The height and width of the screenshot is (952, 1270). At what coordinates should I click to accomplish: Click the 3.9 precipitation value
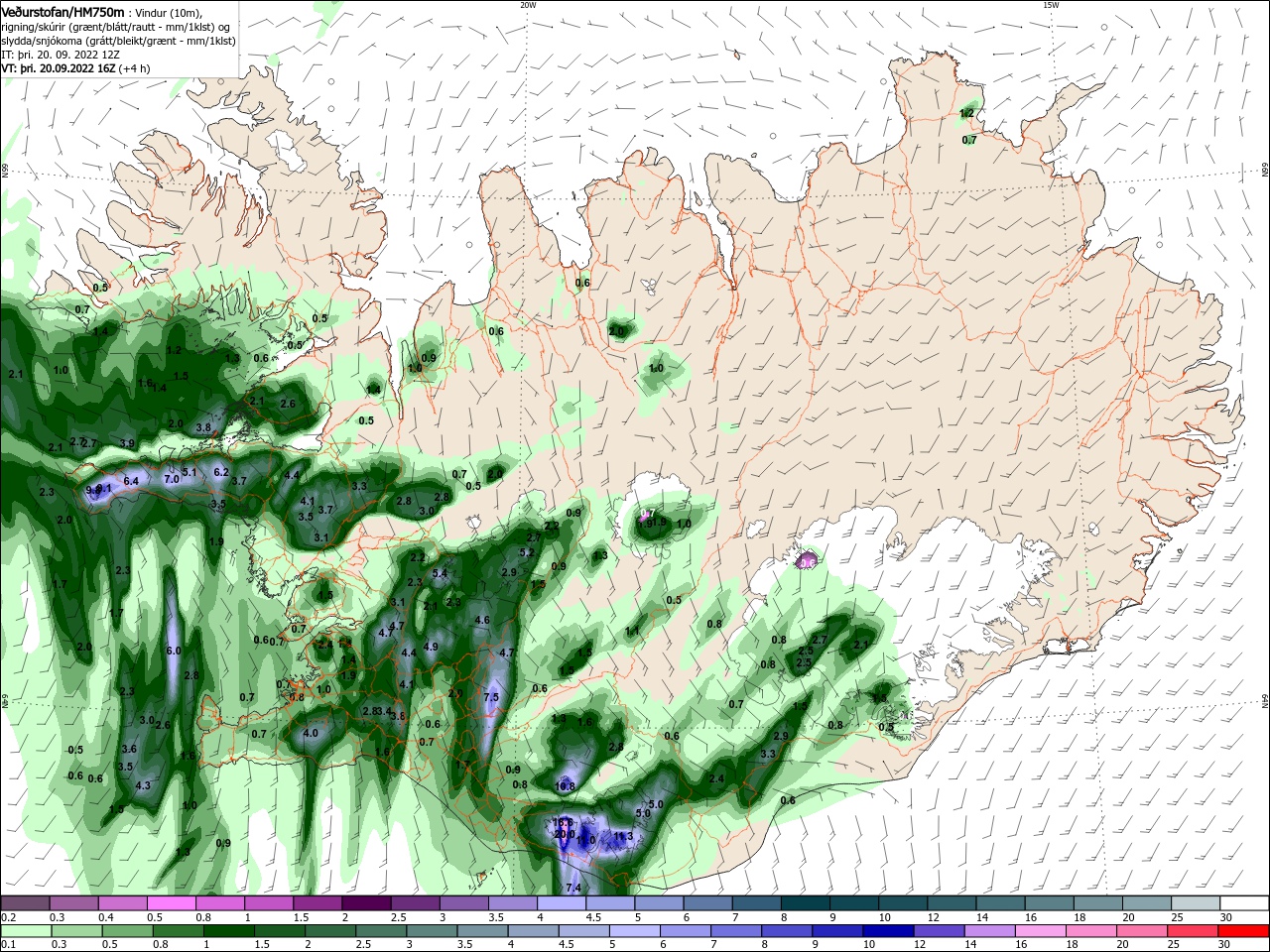pyautogui.click(x=127, y=443)
